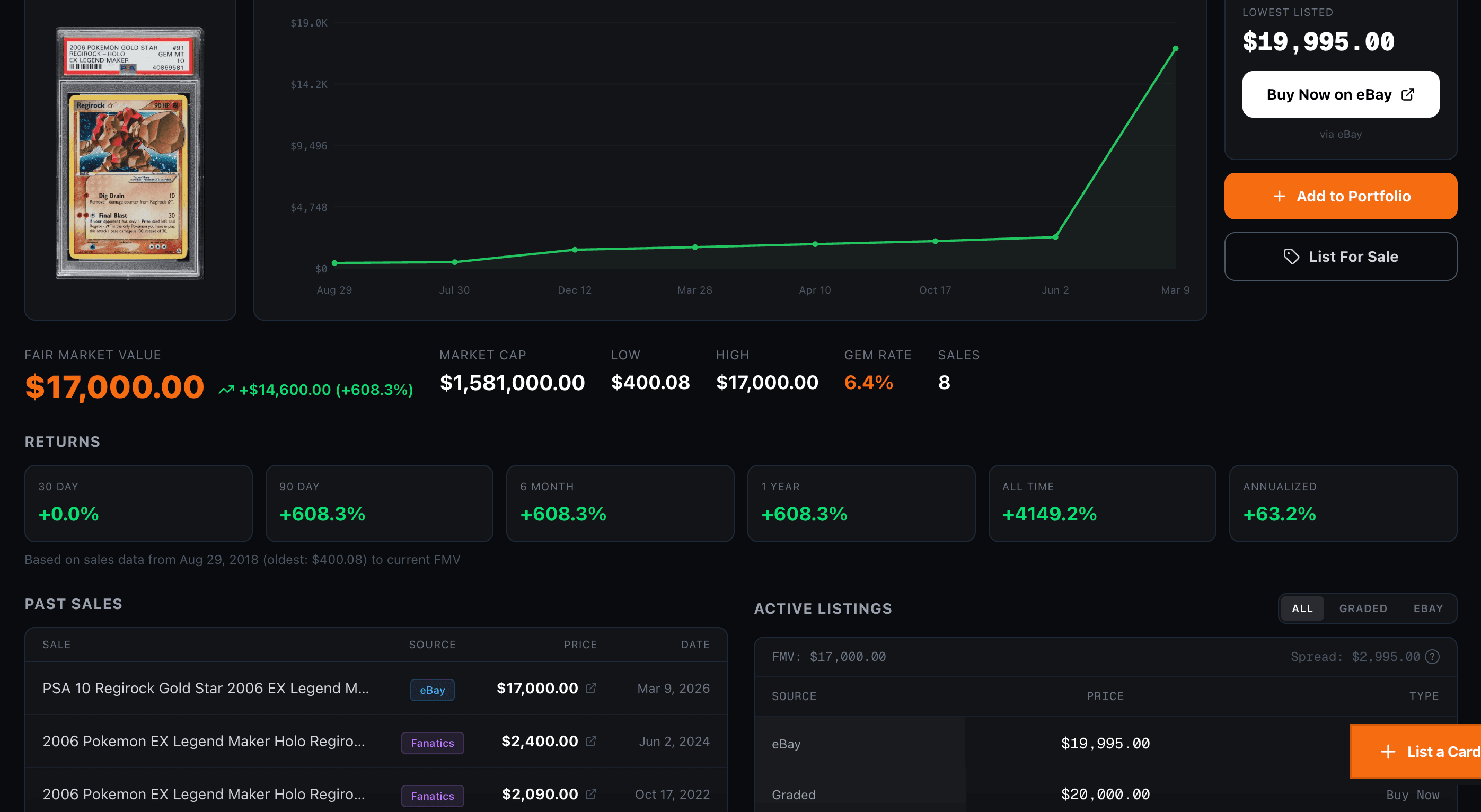1481x812 pixels.
Task: Click the 6.4% gem rate value
Action: coord(868,383)
